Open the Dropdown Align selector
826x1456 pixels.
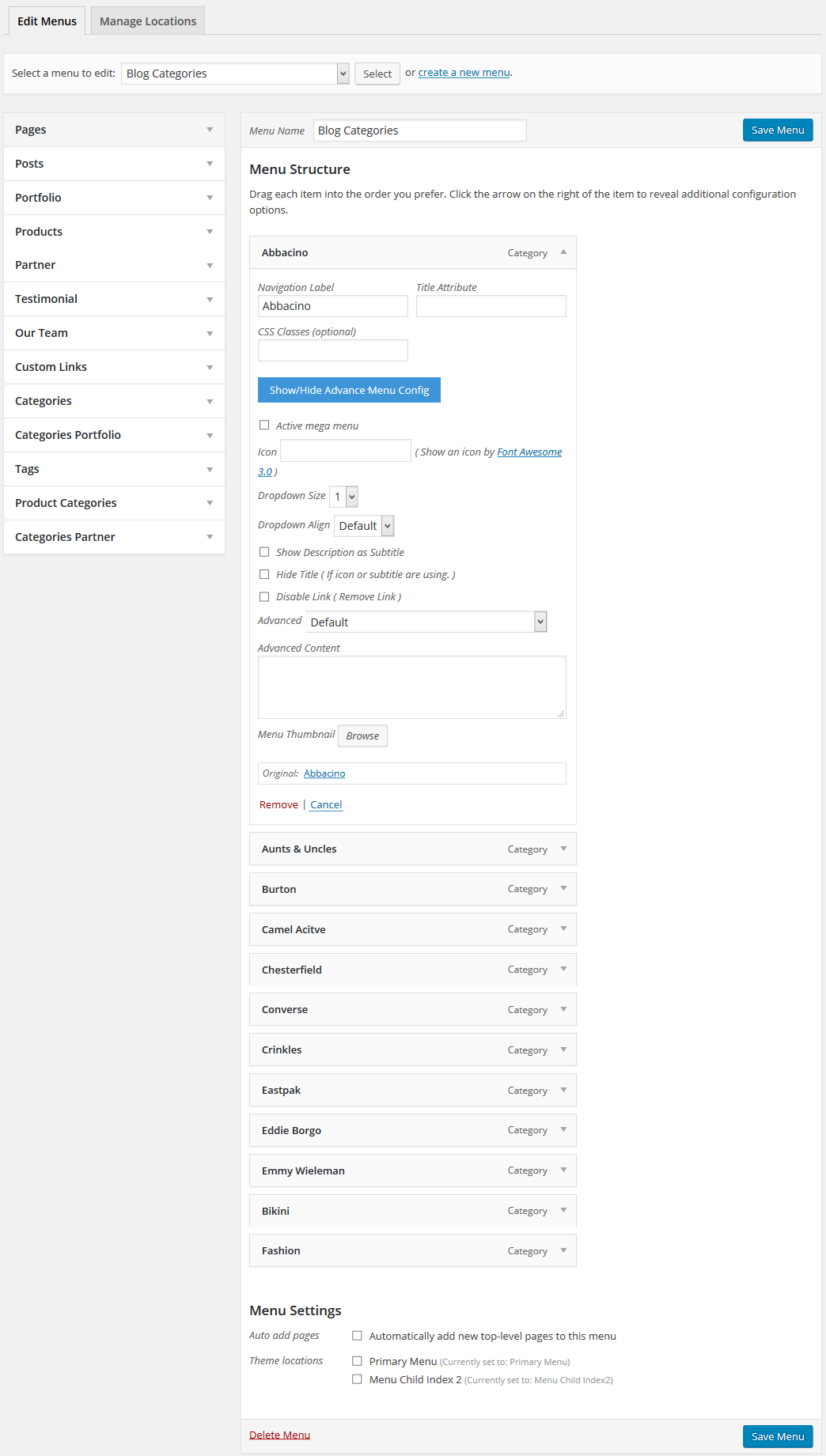[364, 526]
